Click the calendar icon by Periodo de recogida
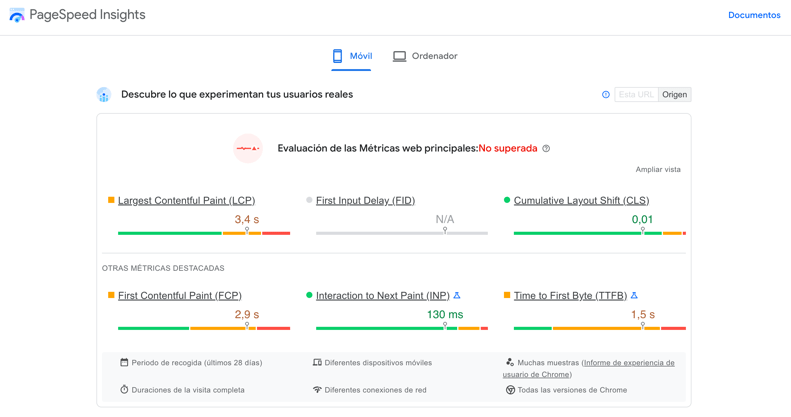This screenshot has height=417, width=791. coord(124,362)
